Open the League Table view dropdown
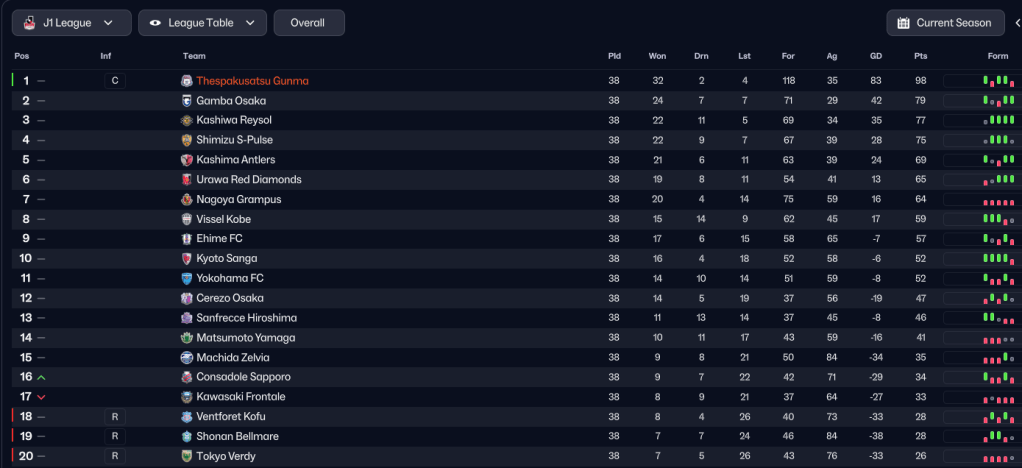1022x468 pixels. 202,23
